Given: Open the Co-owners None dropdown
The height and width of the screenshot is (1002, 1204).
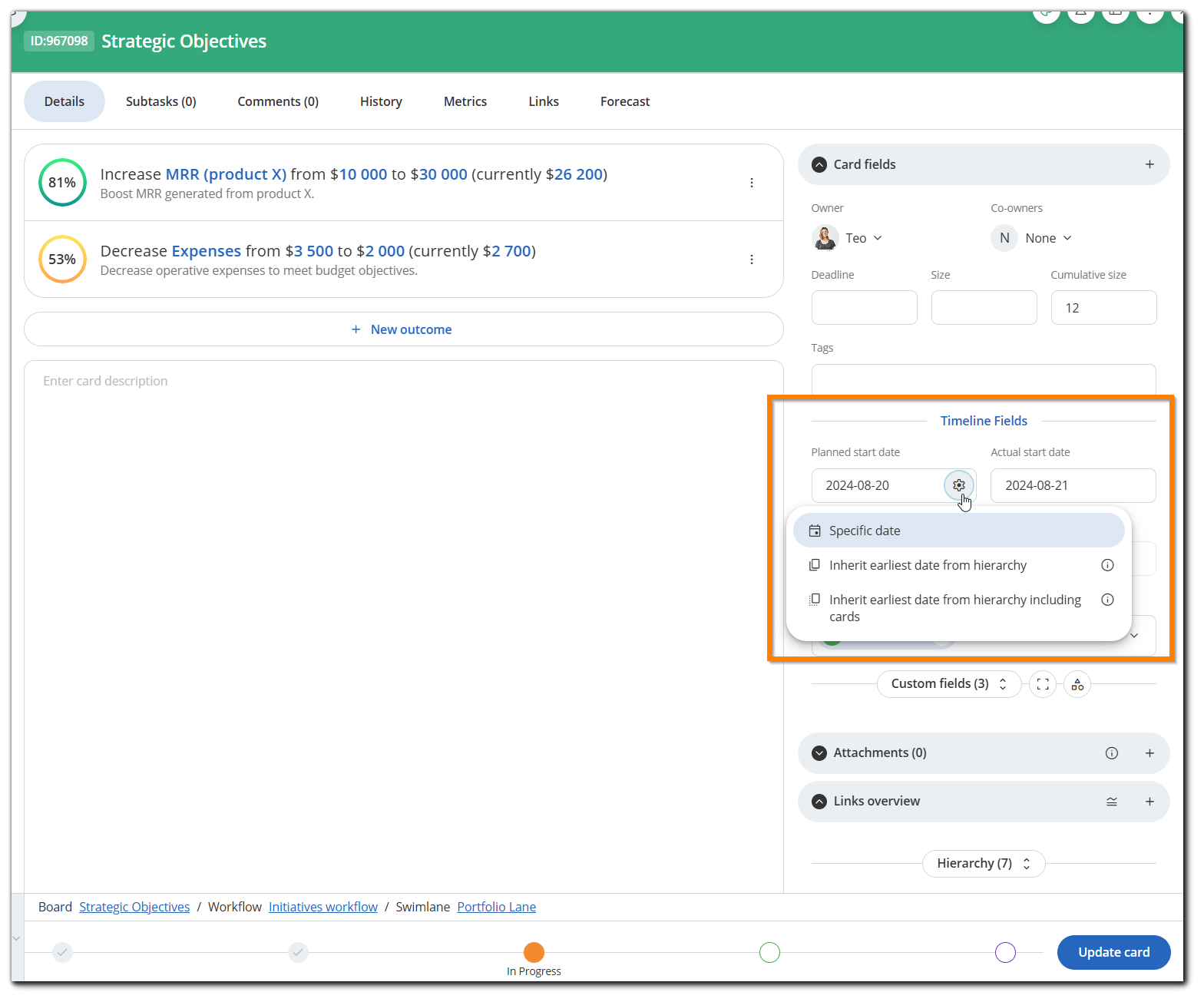Looking at the screenshot, I should pos(1048,238).
